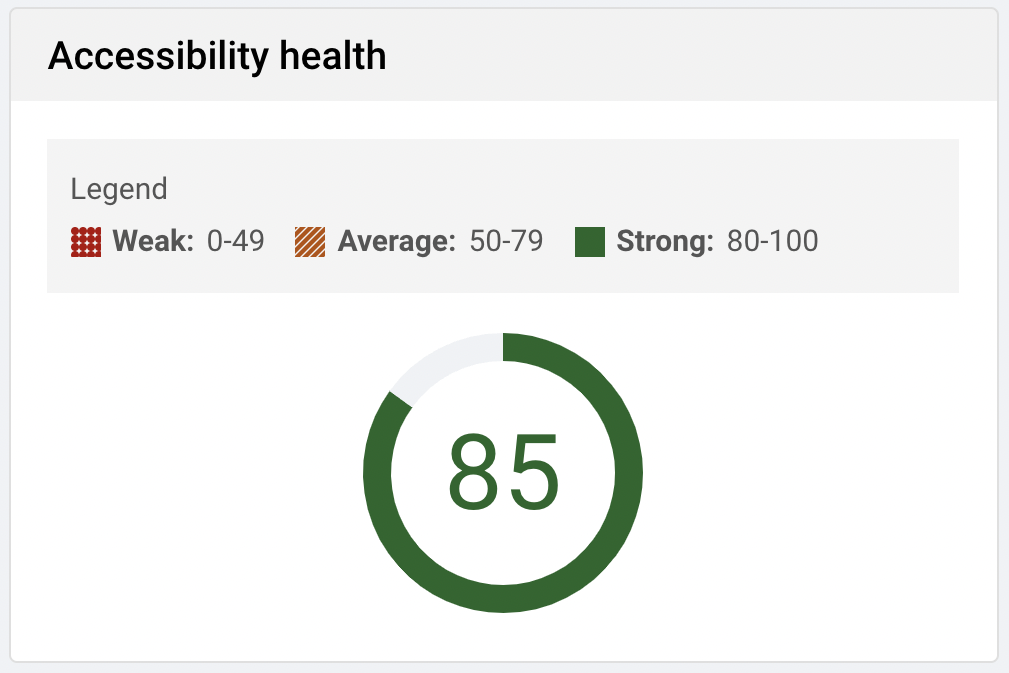Click the Legend heading text
The height and width of the screenshot is (673, 1009).
(x=119, y=188)
